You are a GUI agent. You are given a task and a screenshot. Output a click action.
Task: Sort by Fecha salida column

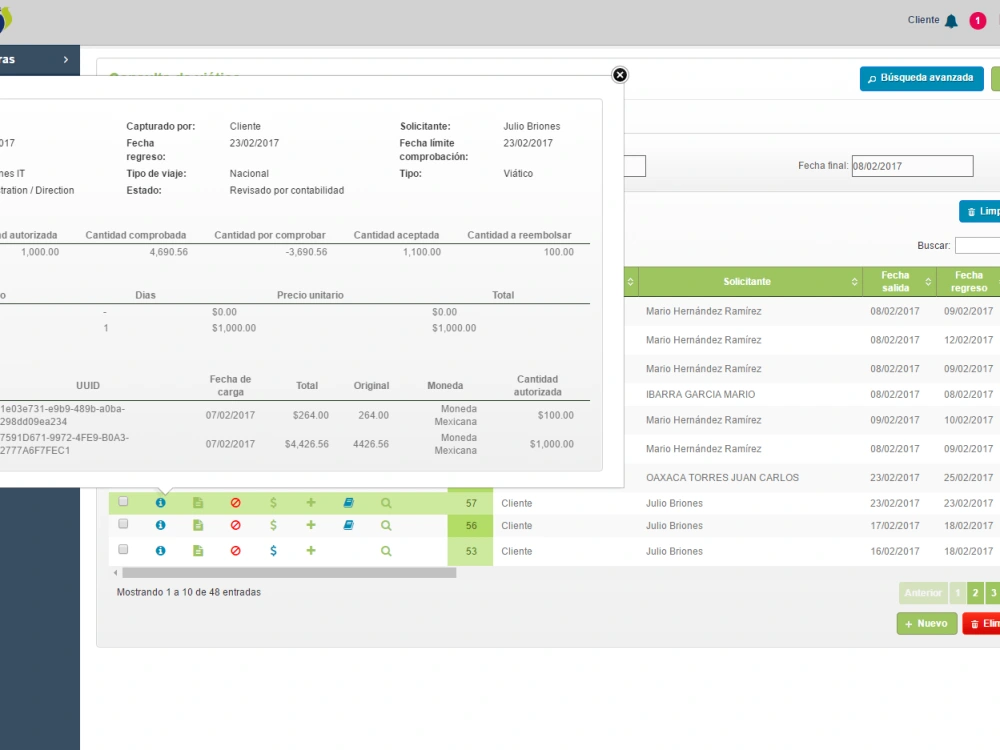tap(899, 281)
